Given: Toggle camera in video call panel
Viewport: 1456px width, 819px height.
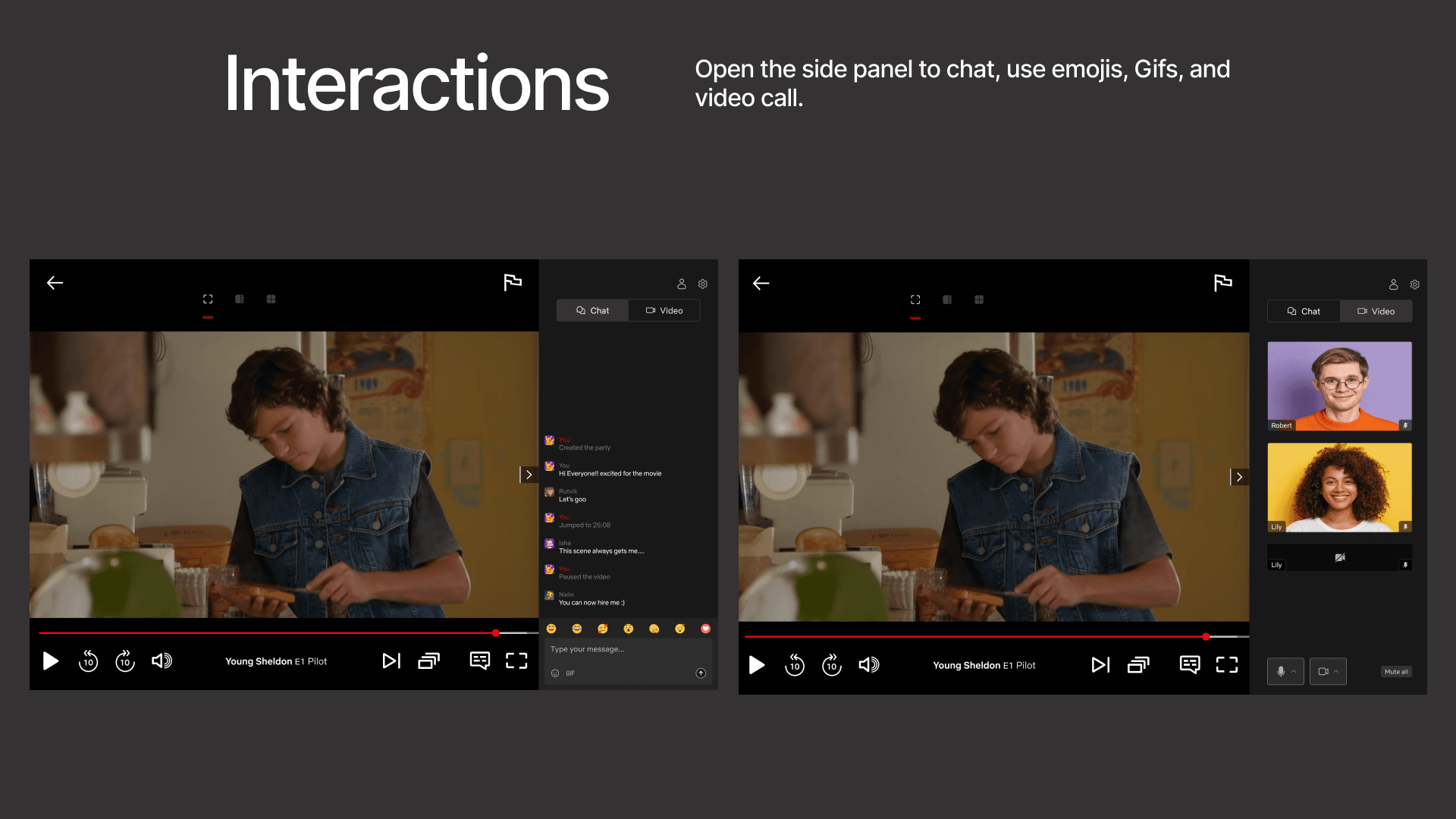Looking at the screenshot, I should click(x=1323, y=671).
